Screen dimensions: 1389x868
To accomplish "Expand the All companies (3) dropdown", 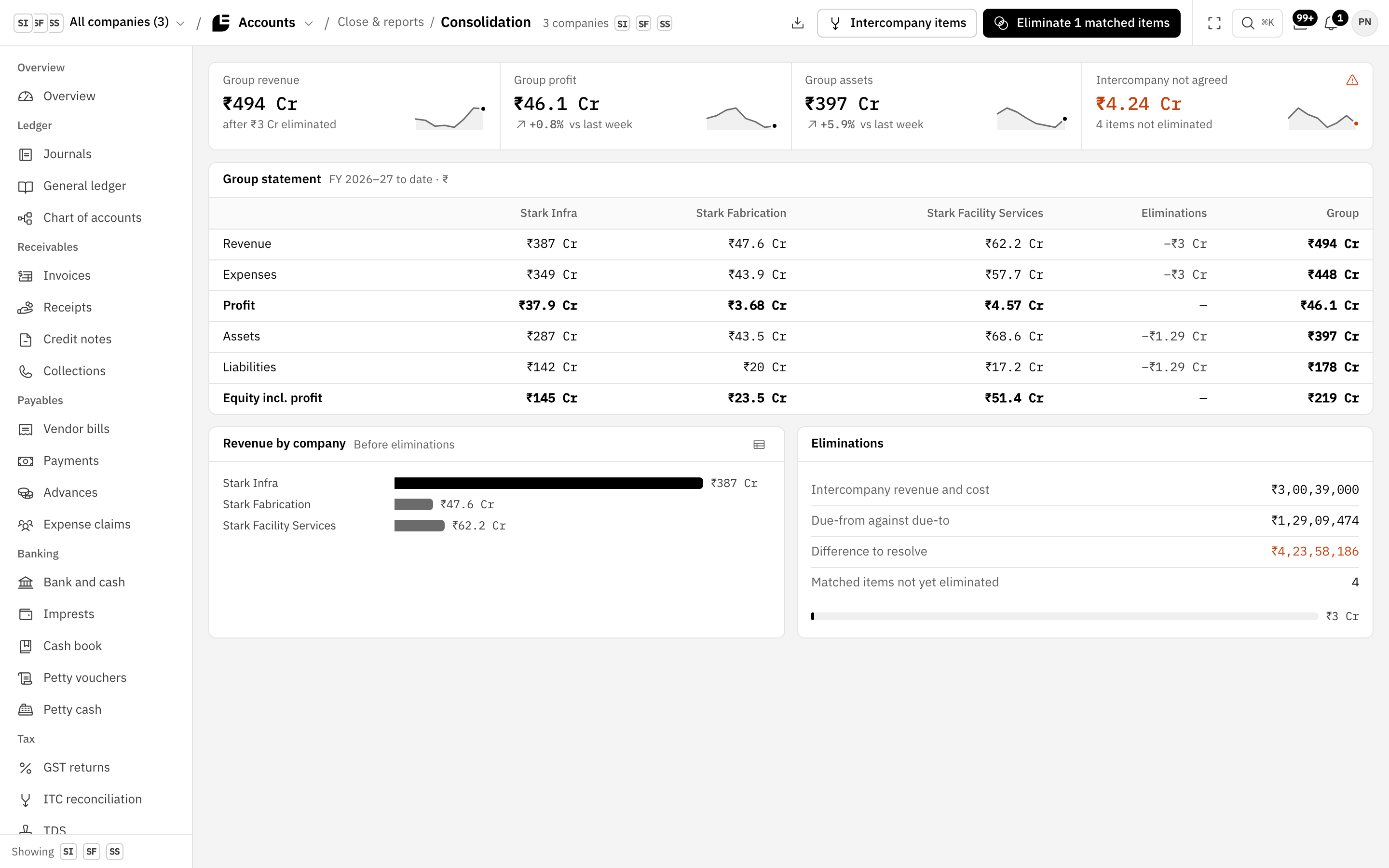I will [100, 23].
